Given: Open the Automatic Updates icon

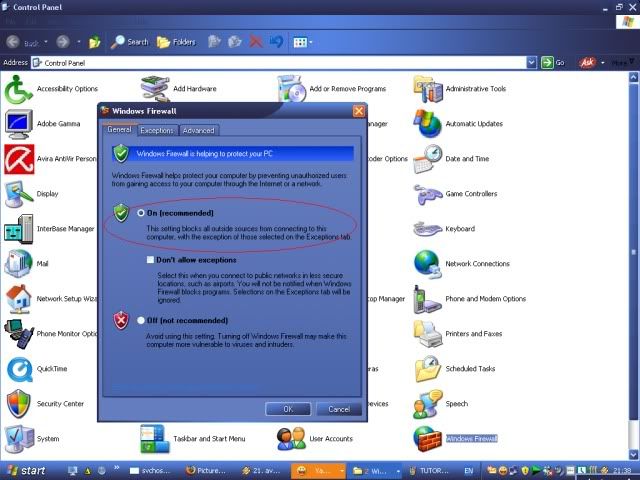Looking at the screenshot, I should (x=428, y=124).
